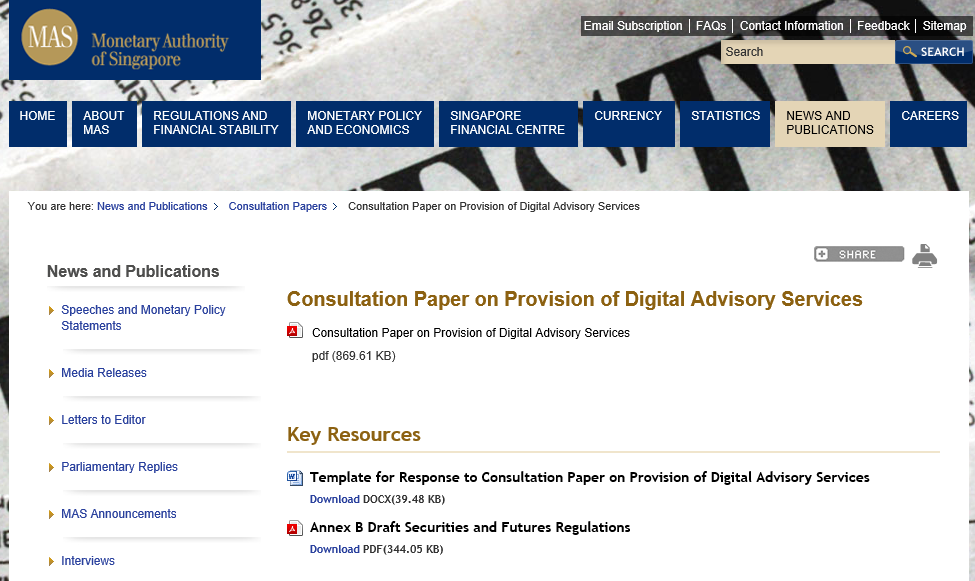
Task: Open the Monetary Policy and Economics menu
Action: [364, 123]
